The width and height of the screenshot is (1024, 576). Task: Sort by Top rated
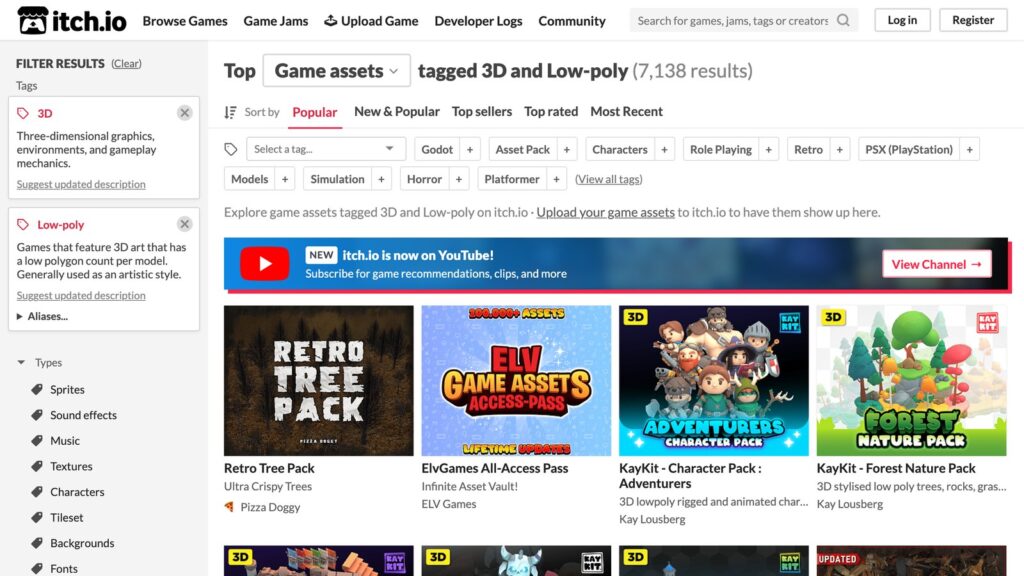pos(551,112)
